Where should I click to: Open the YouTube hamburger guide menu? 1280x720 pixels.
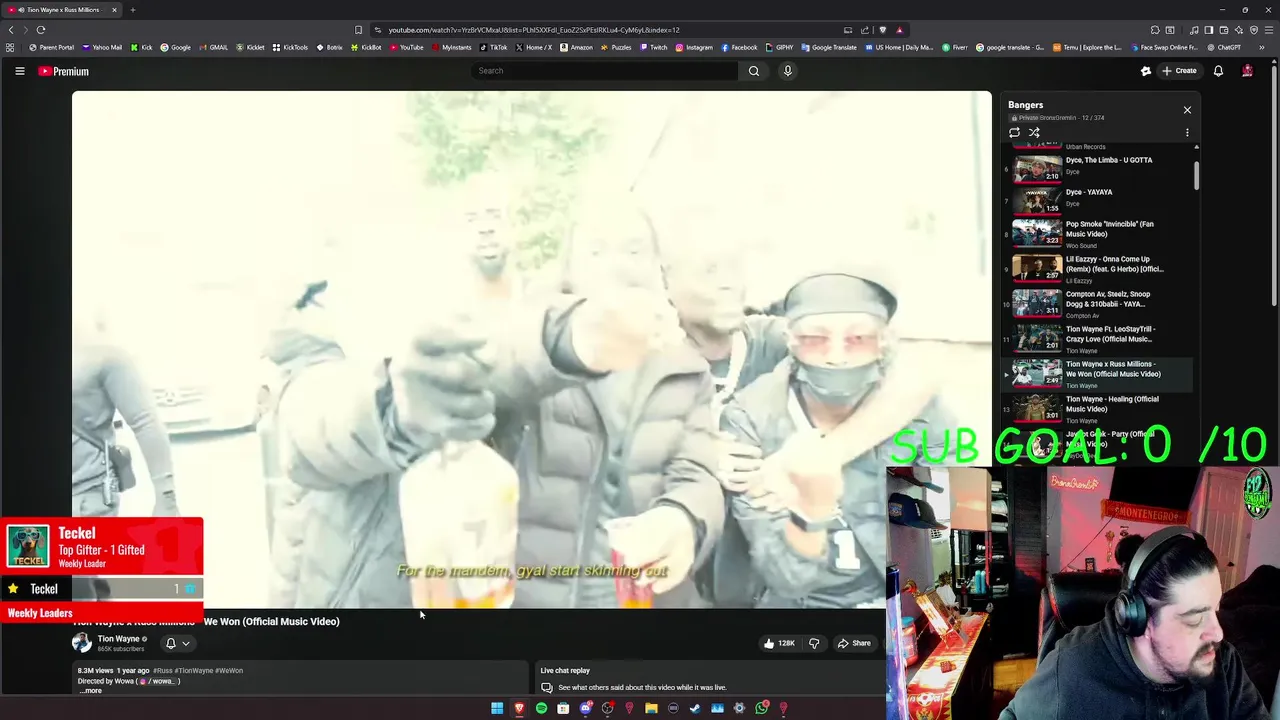[x=19, y=71]
